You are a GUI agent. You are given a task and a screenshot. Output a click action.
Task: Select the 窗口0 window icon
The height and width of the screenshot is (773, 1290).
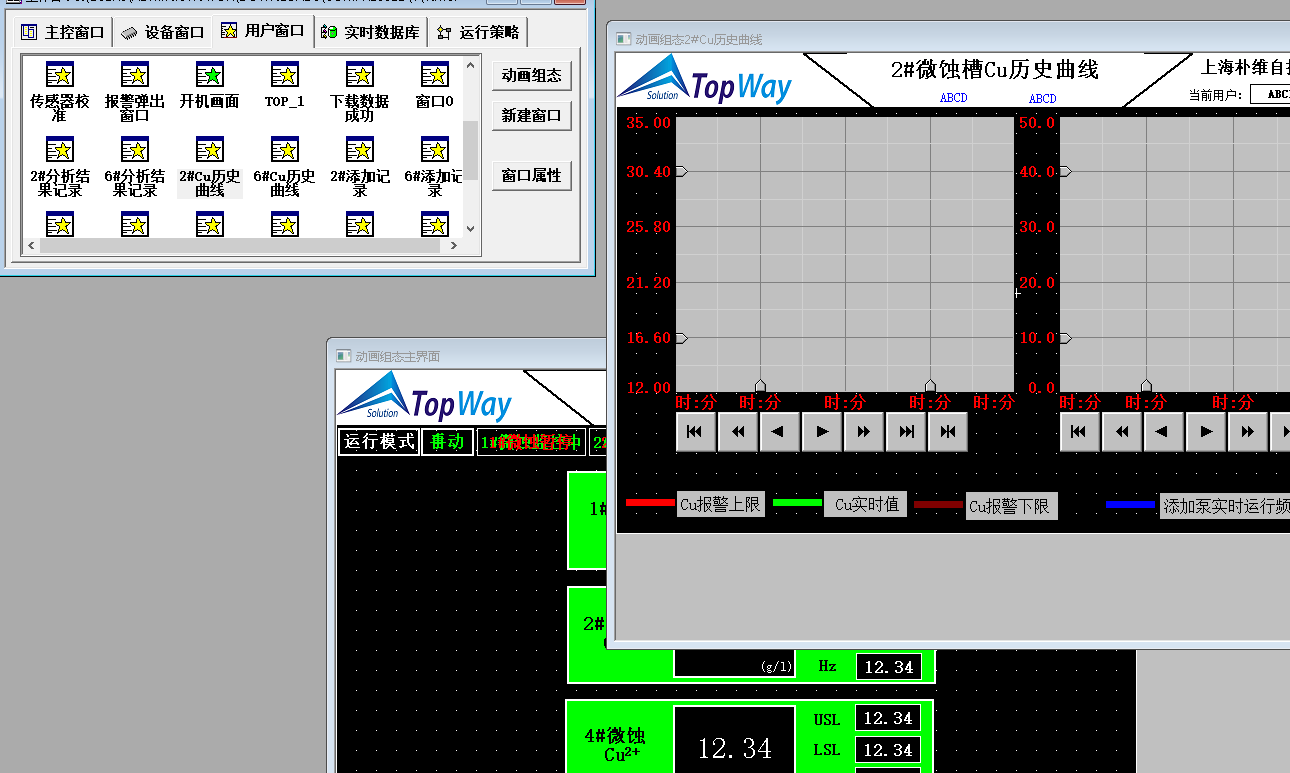(435, 75)
